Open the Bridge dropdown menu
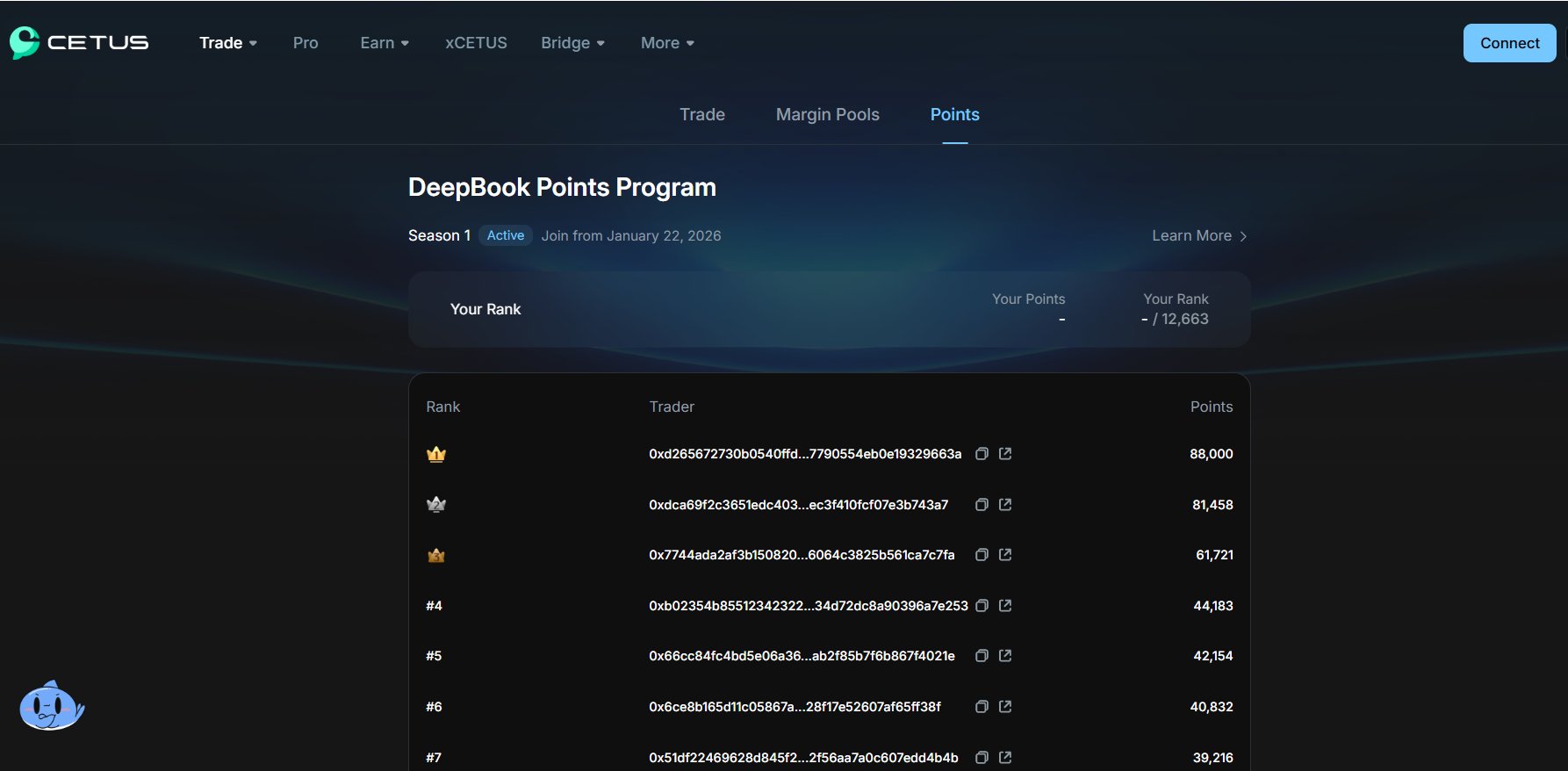The height and width of the screenshot is (771, 1568). pyautogui.click(x=572, y=43)
